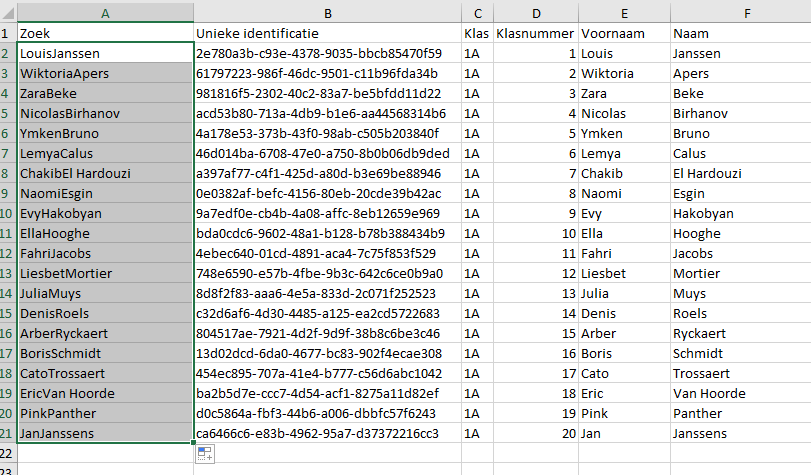Click the 'Klasnummer' header cell
The width and height of the screenshot is (811, 475).
(x=536, y=33)
